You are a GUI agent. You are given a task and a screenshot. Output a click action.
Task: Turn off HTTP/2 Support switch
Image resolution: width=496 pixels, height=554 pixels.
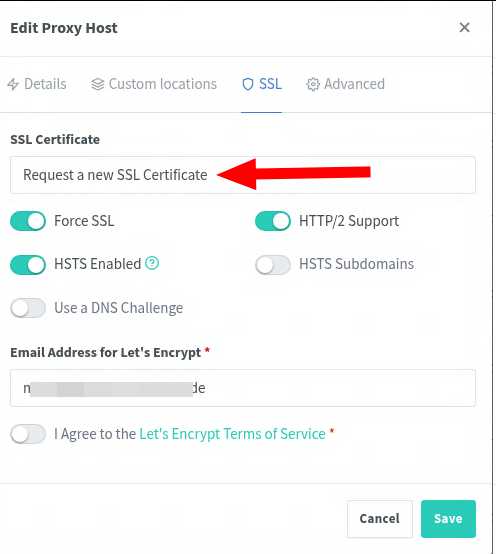[x=273, y=221]
